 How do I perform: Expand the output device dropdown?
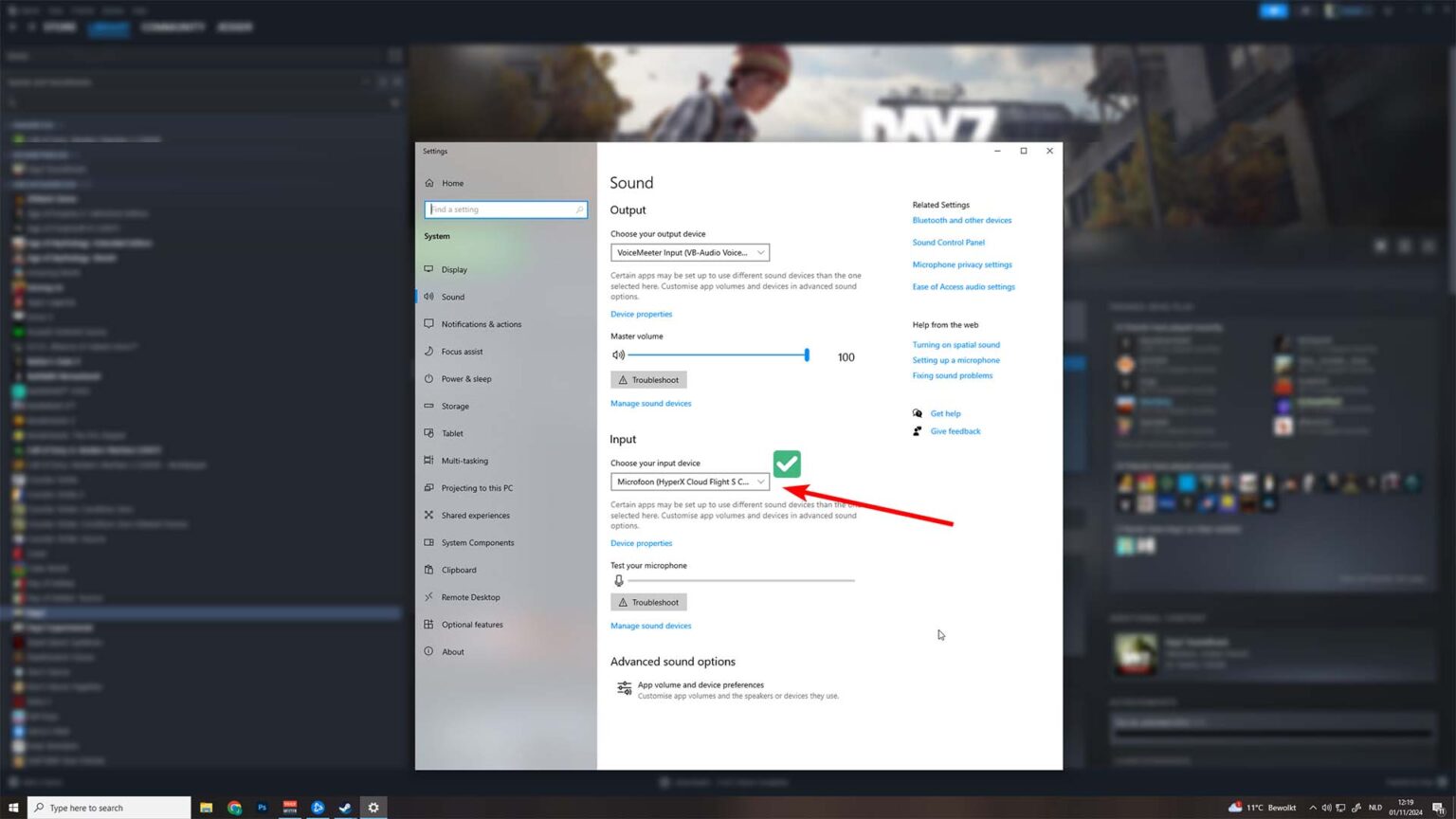click(x=690, y=252)
